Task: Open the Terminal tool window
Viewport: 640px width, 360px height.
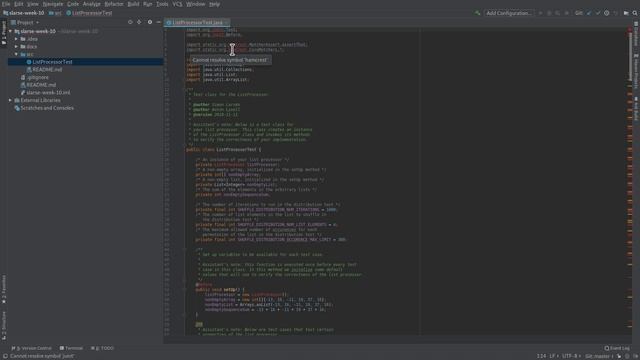Action: 71,348
